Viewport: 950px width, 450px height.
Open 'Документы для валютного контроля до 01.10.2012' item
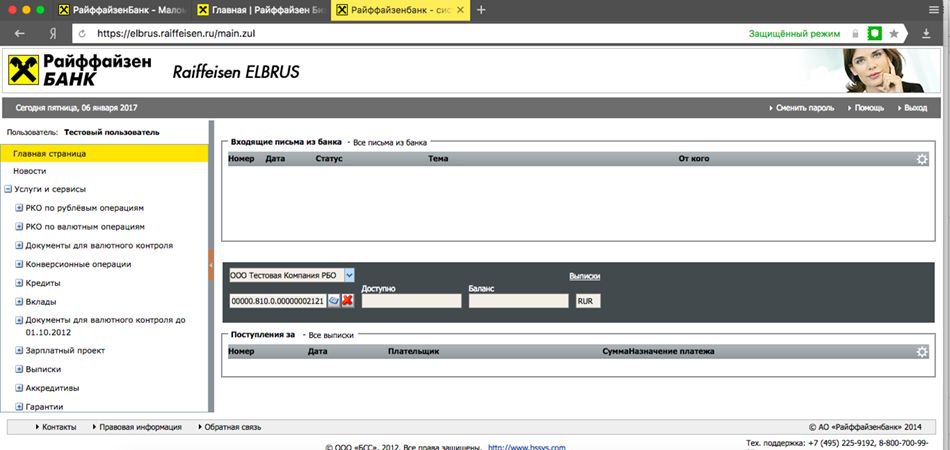click(105, 326)
